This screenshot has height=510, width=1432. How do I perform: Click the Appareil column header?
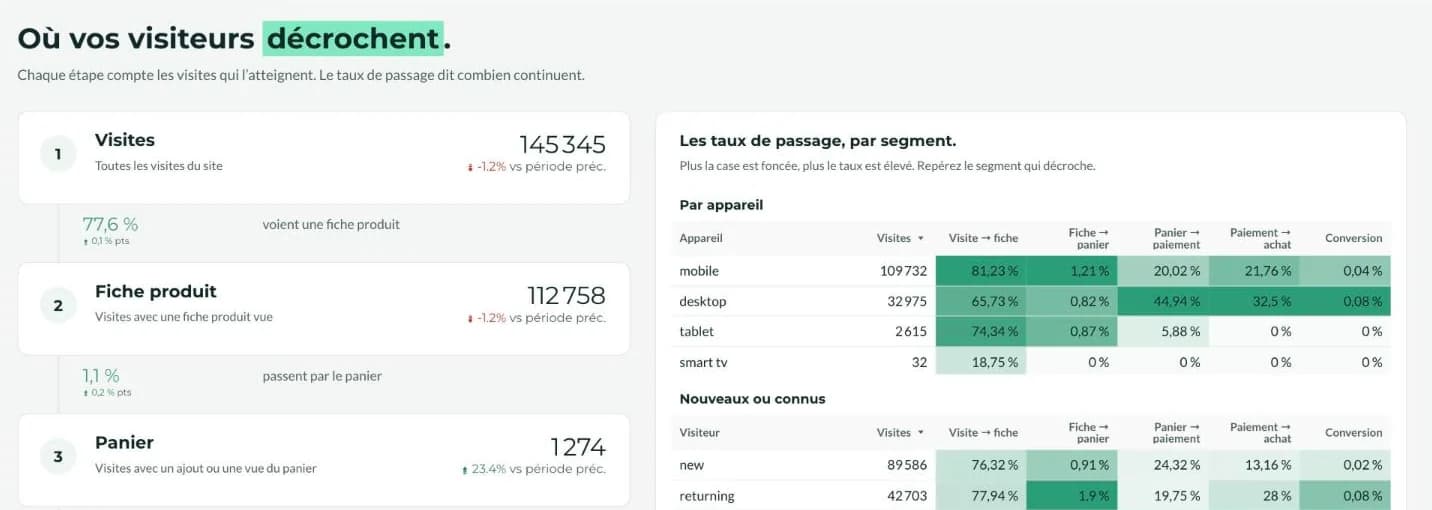click(701, 238)
